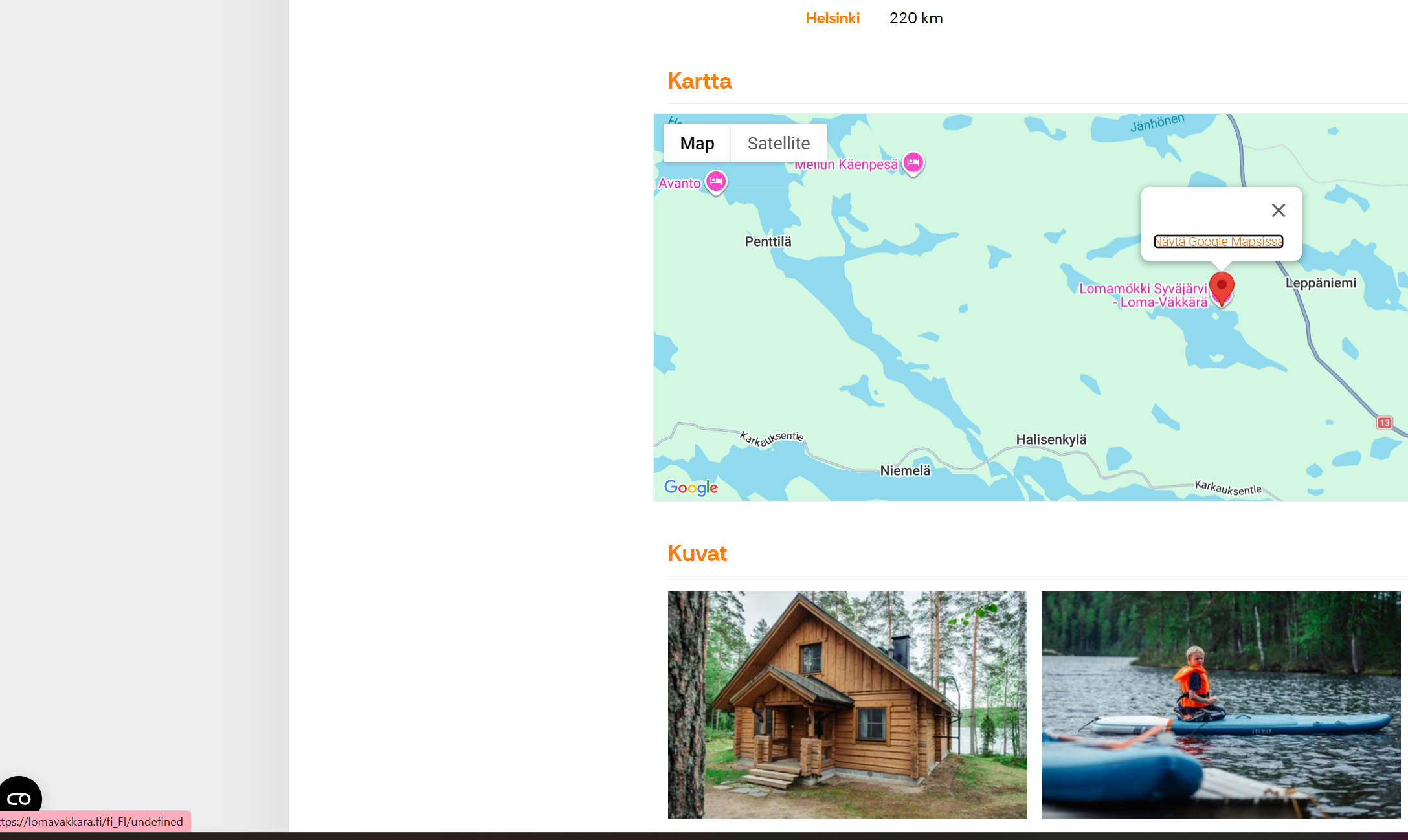
Task: Open the log cabin photo thumbnail
Action: [847, 705]
